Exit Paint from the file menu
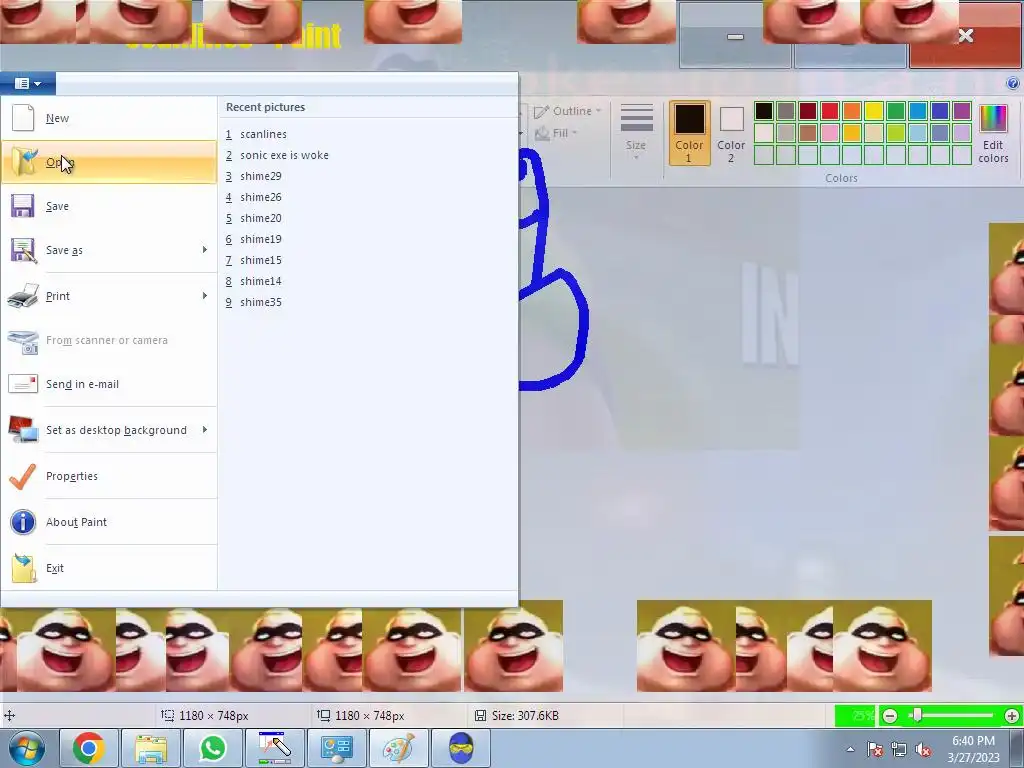The height and width of the screenshot is (768, 1024). pyautogui.click(x=108, y=568)
